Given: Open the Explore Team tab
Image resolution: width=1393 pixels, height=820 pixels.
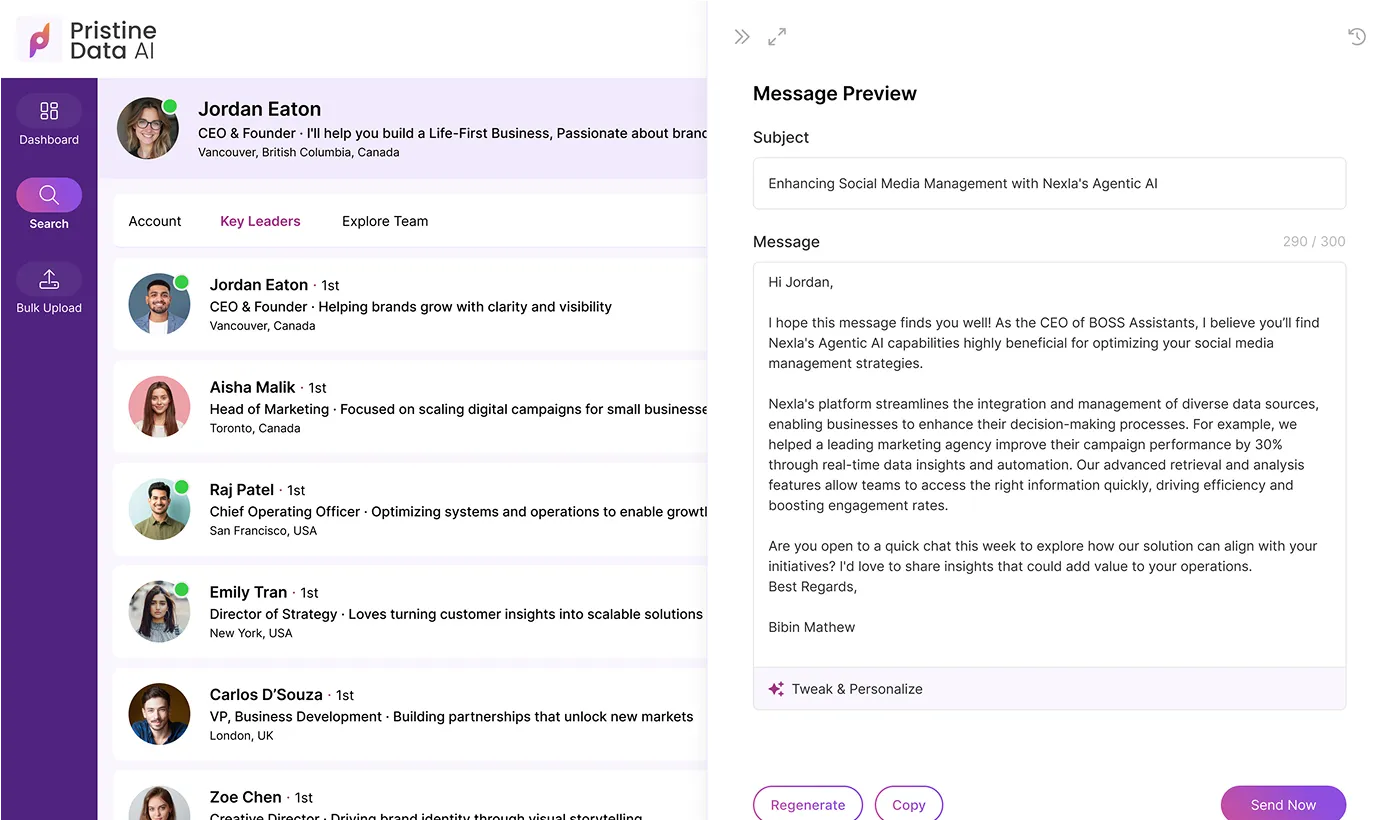Looking at the screenshot, I should [x=385, y=221].
